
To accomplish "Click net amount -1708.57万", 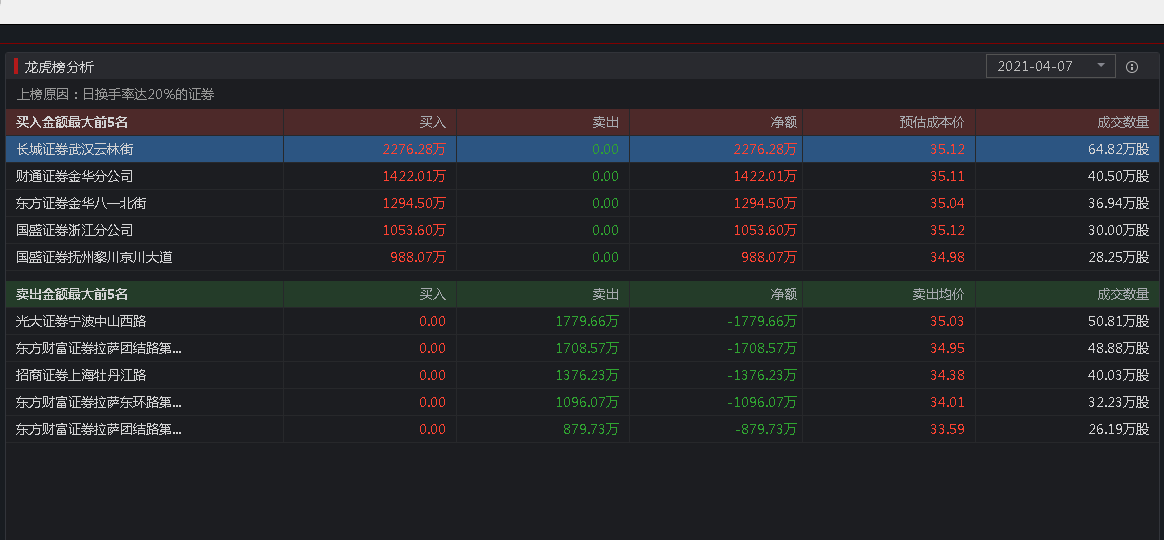I will [762, 348].
